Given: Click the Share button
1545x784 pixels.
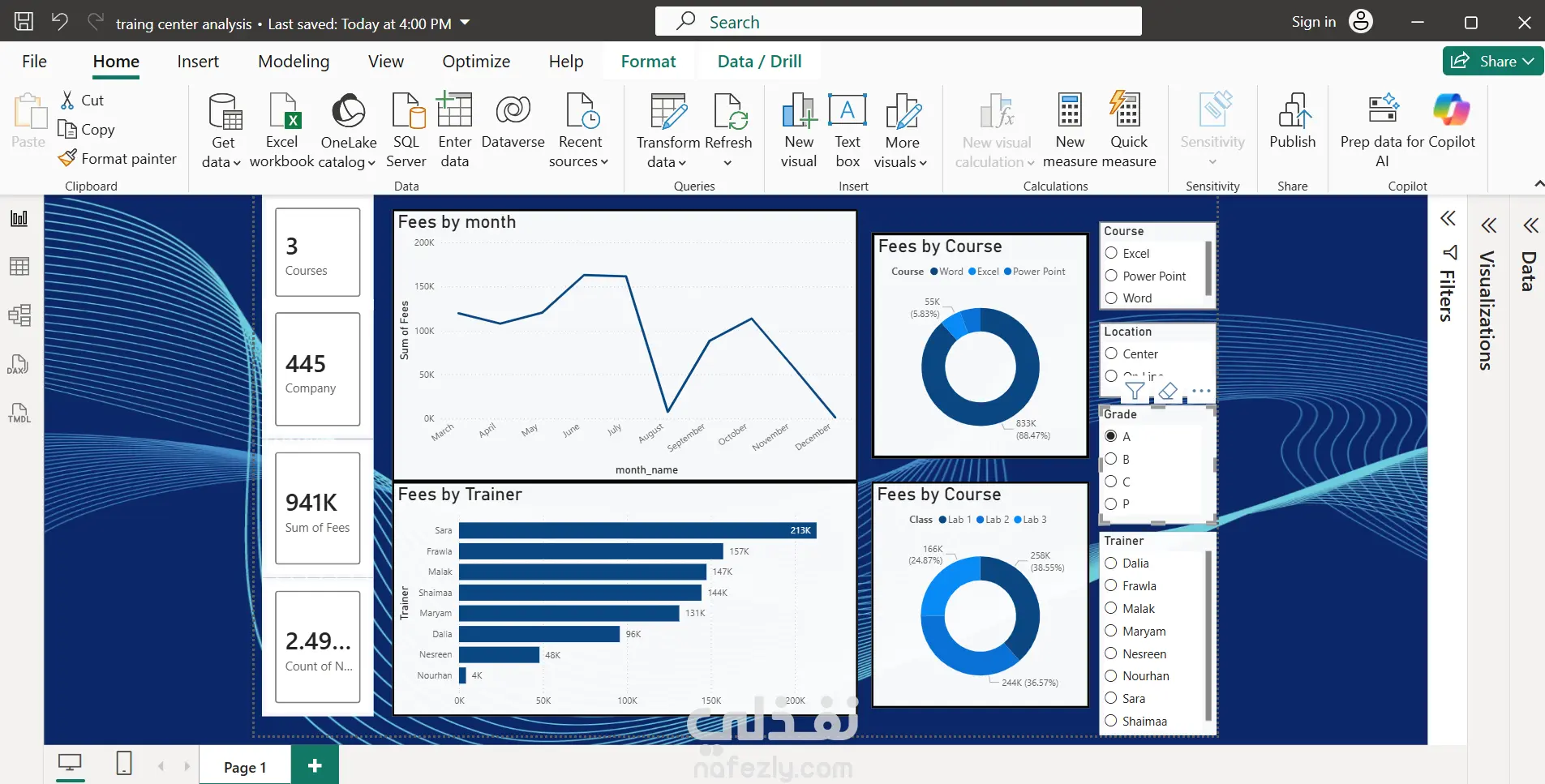Looking at the screenshot, I should click(x=1492, y=61).
